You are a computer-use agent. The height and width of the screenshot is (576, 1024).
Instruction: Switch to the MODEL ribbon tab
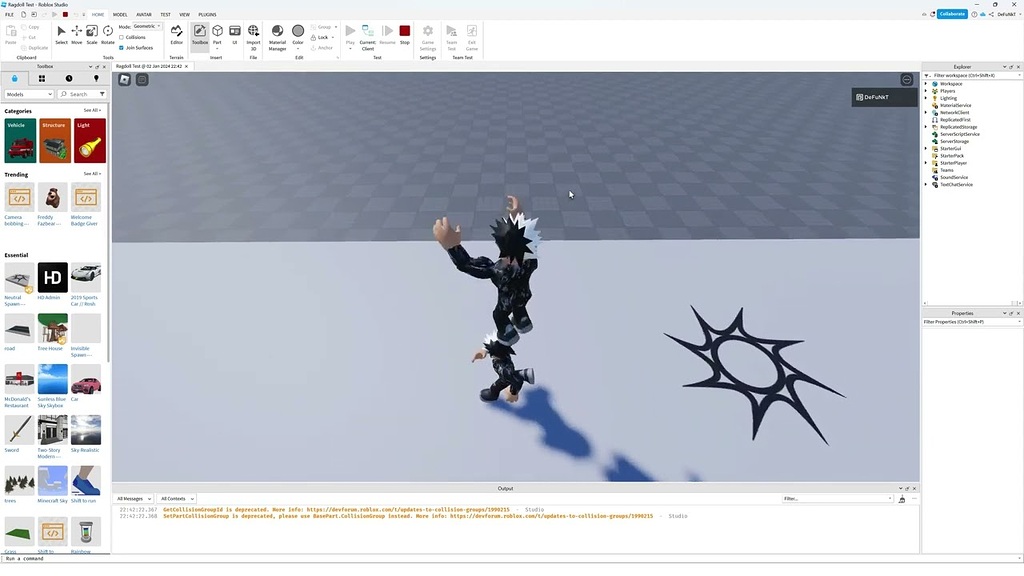119,14
